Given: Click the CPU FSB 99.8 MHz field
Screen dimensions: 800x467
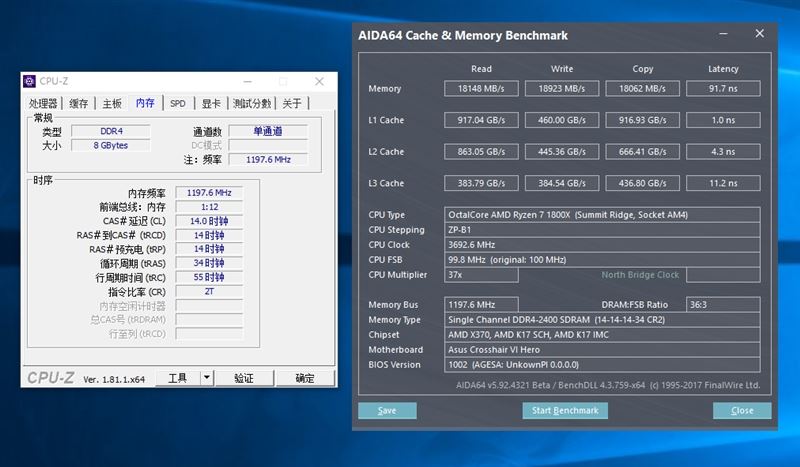Looking at the screenshot, I should pos(602,259).
